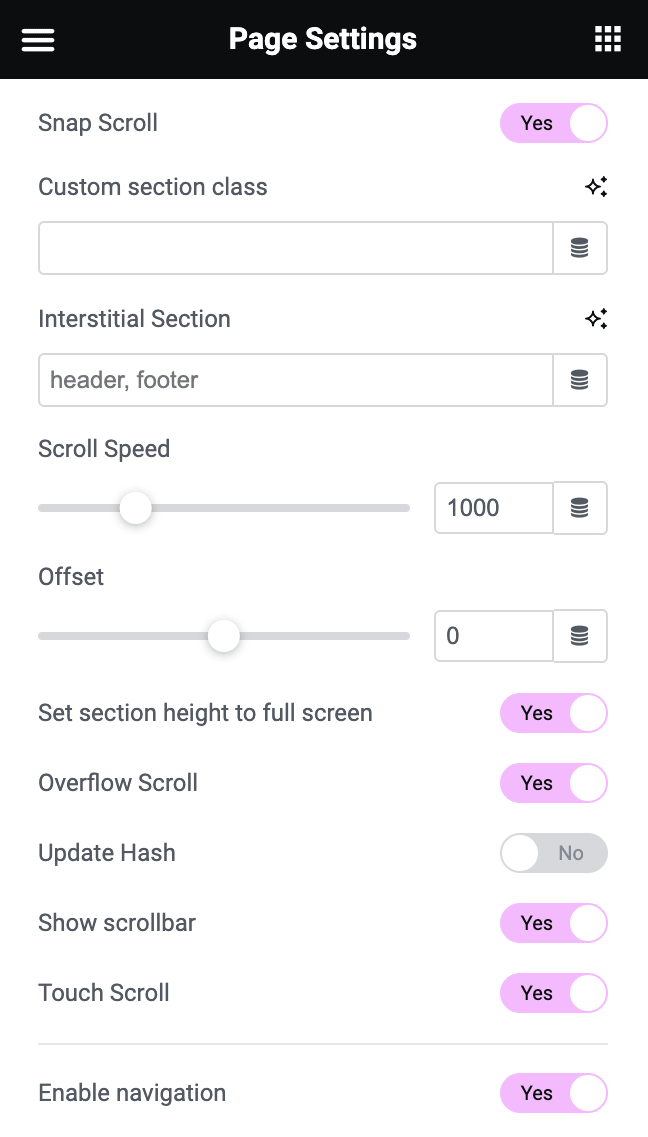Toggle Set section height to full screen
Image resolution: width=648 pixels, height=1137 pixels.
coord(554,713)
